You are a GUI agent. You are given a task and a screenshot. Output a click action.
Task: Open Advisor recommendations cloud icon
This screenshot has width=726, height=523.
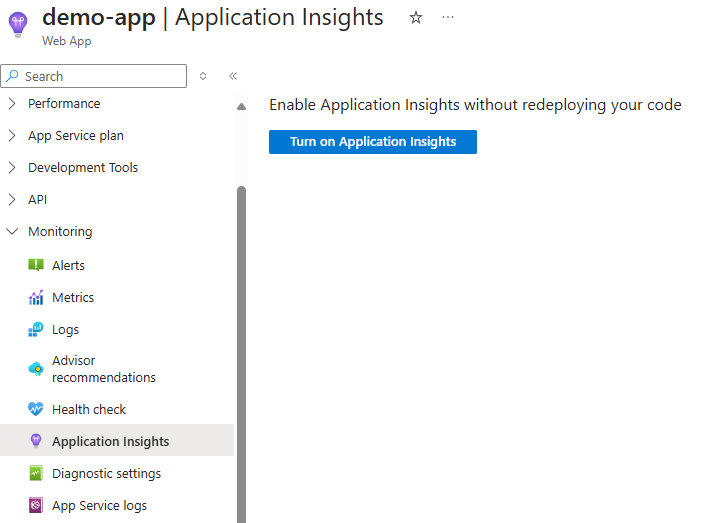click(x=36, y=369)
